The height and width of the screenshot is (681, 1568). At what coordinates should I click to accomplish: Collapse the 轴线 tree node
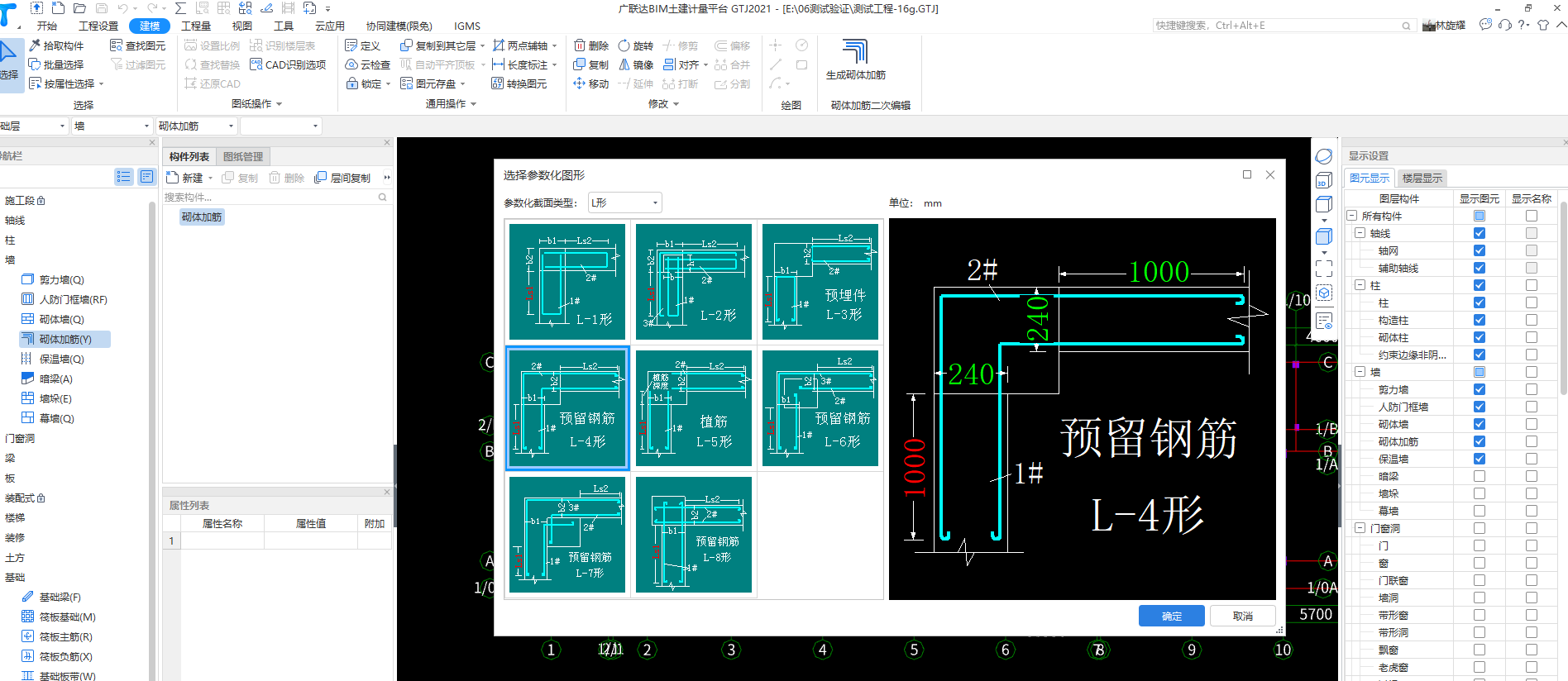(1360, 234)
